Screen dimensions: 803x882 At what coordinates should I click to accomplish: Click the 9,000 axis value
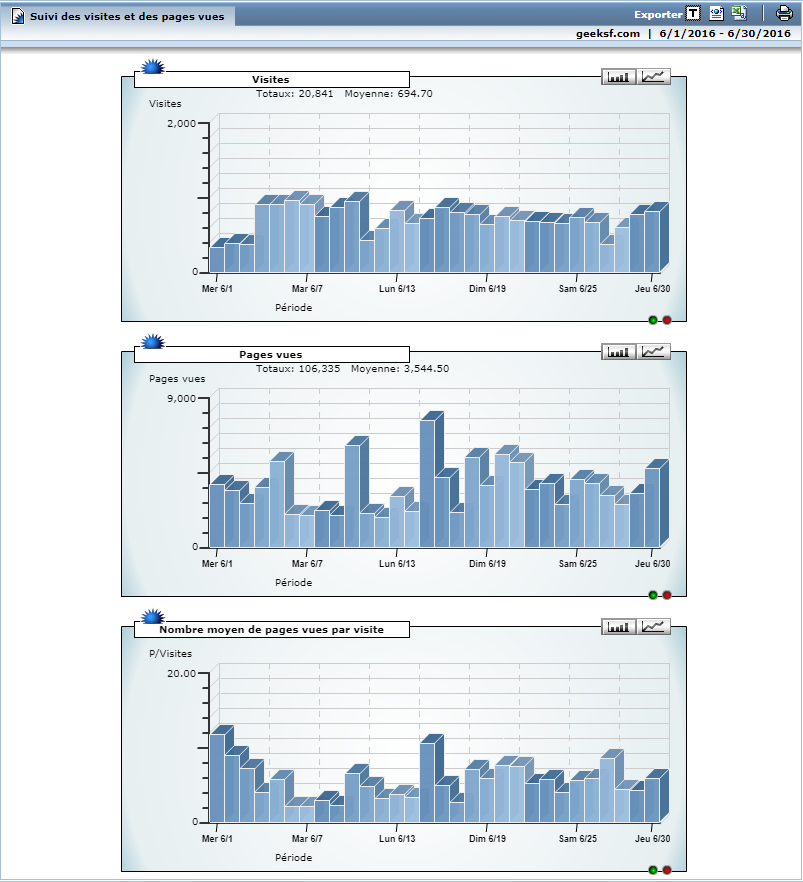181,398
